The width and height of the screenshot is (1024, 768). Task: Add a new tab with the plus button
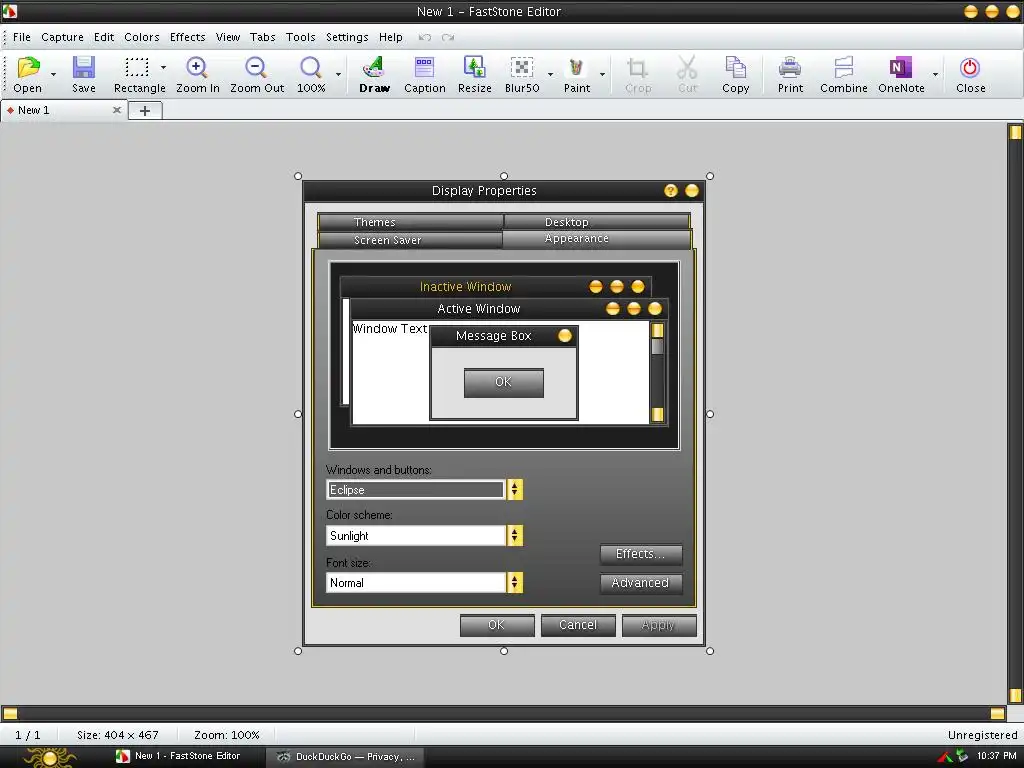point(145,111)
